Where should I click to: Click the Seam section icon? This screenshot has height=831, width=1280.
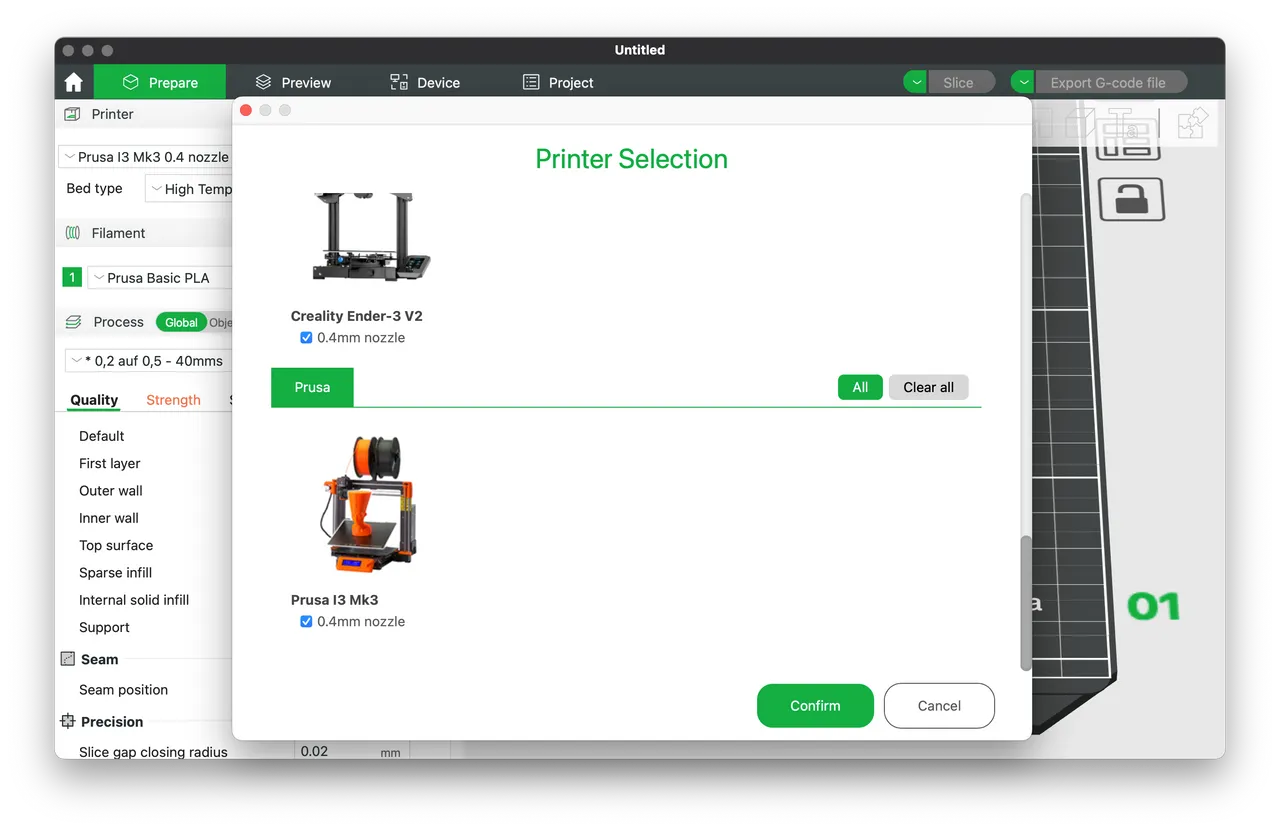click(68, 659)
